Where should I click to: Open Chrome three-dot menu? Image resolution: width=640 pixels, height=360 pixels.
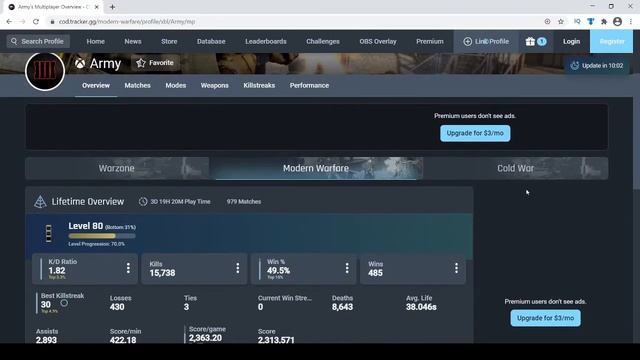[x=631, y=22]
